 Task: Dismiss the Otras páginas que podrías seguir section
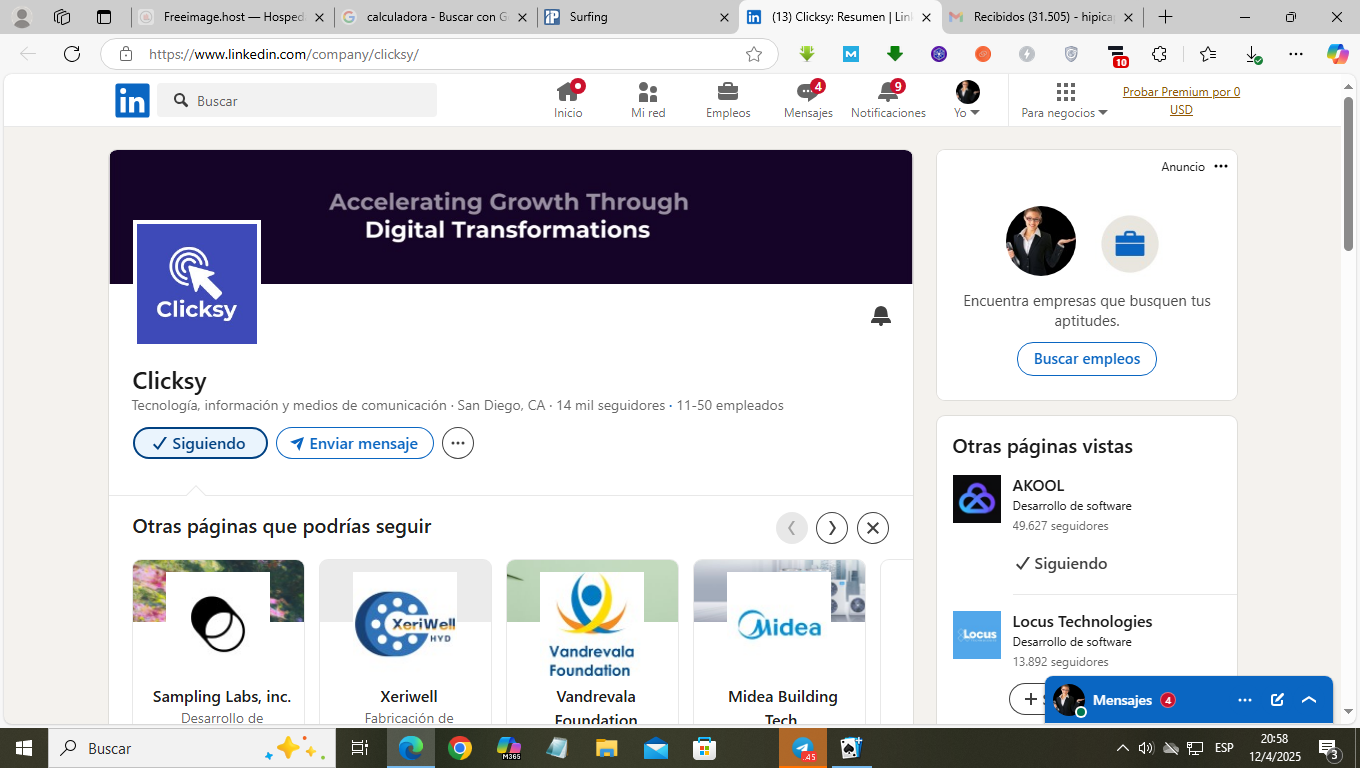pos(873,527)
